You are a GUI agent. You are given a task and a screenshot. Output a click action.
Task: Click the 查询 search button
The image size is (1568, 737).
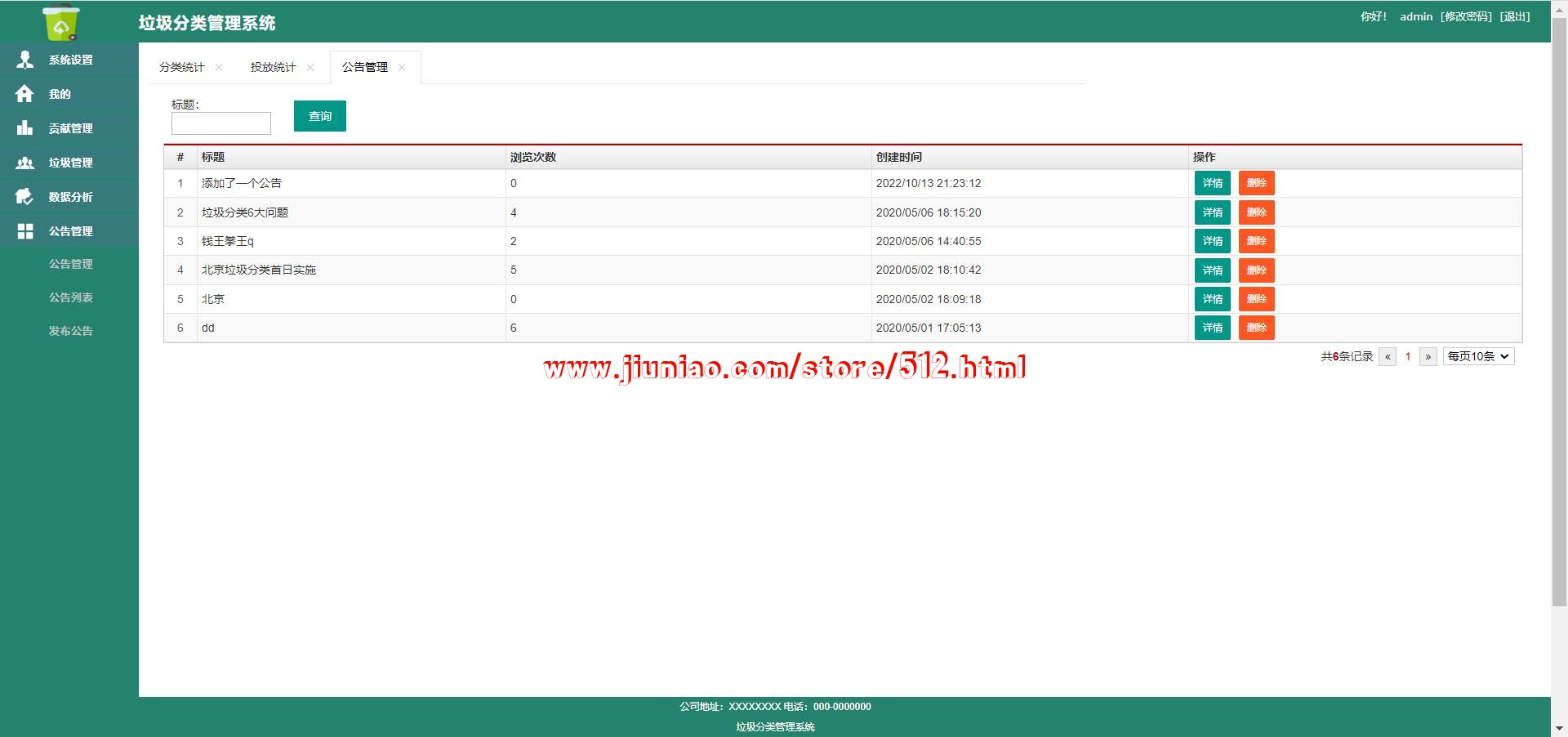pyautogui.click(x=320, y=116)
